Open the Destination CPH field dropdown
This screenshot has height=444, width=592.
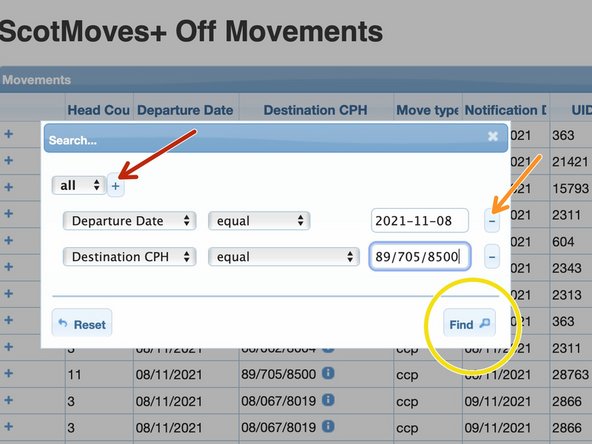pos(130,257)
